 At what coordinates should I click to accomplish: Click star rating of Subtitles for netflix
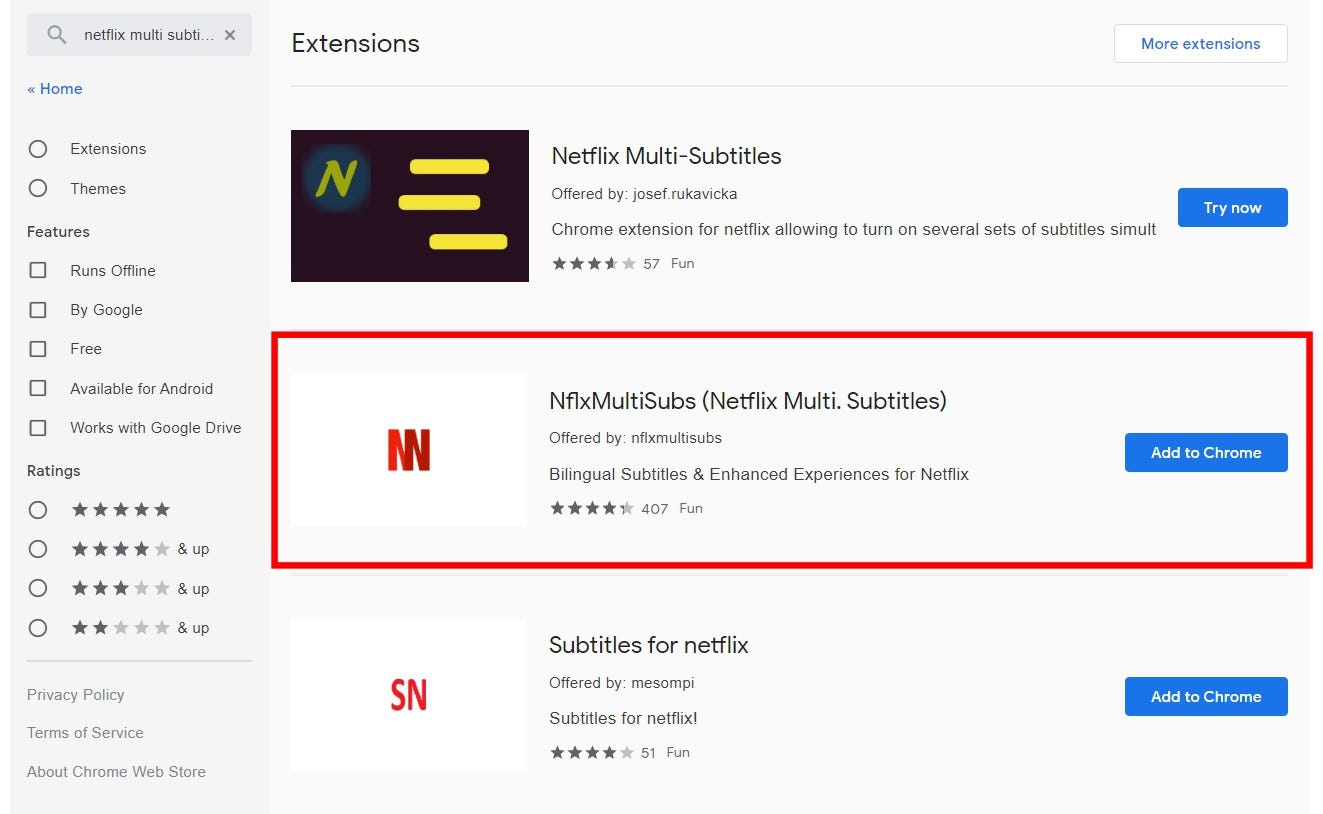pos(592,752)
